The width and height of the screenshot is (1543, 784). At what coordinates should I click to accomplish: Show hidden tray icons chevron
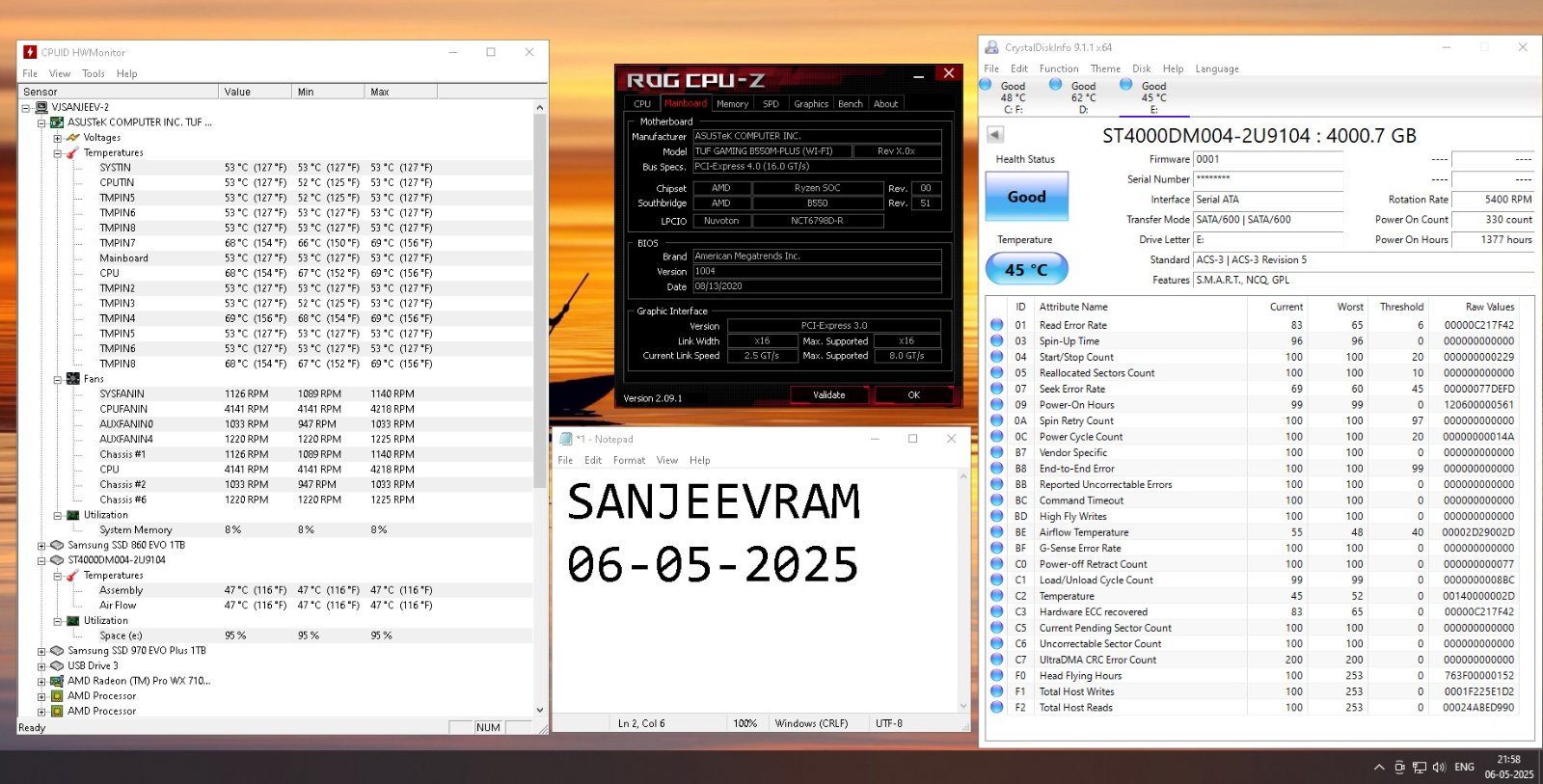pyautogui.click(x=1379, y=767)
